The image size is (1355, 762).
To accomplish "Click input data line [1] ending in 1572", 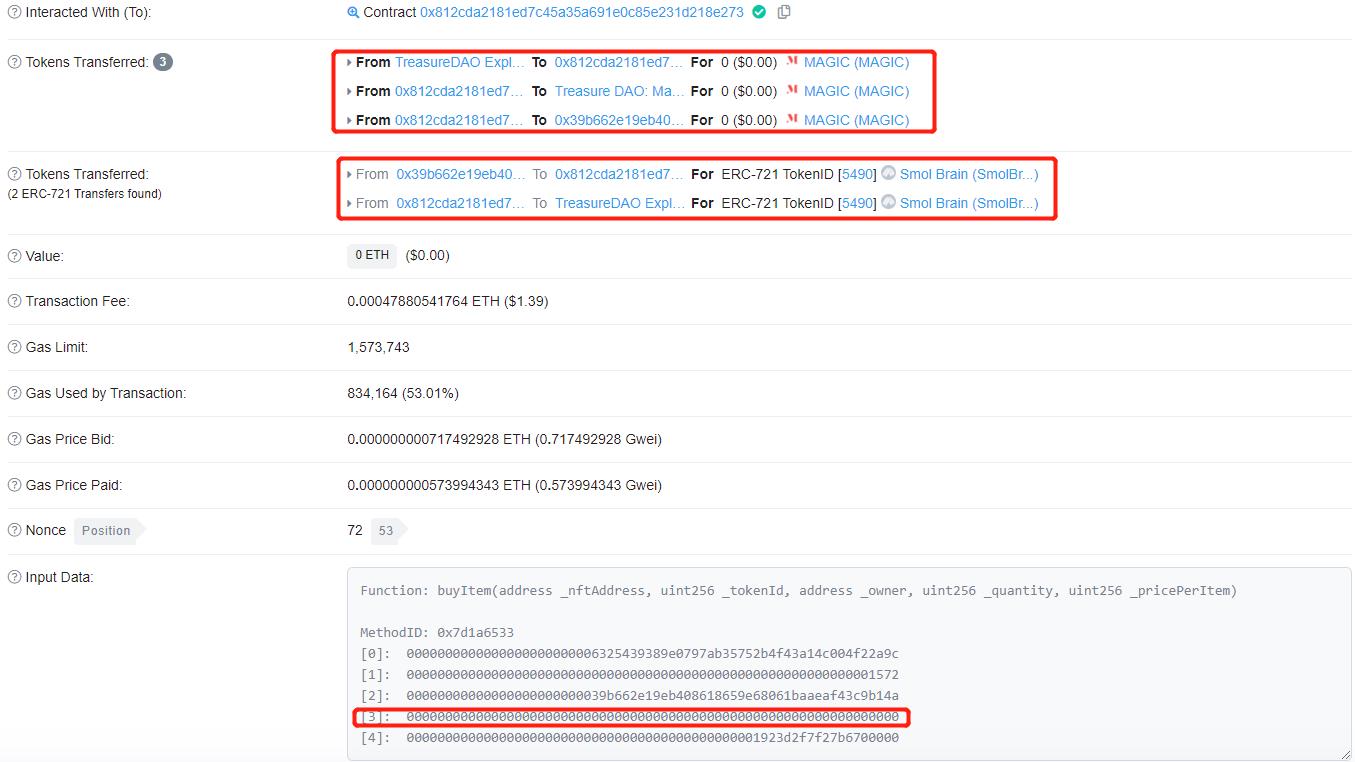I will click(629, 675).
